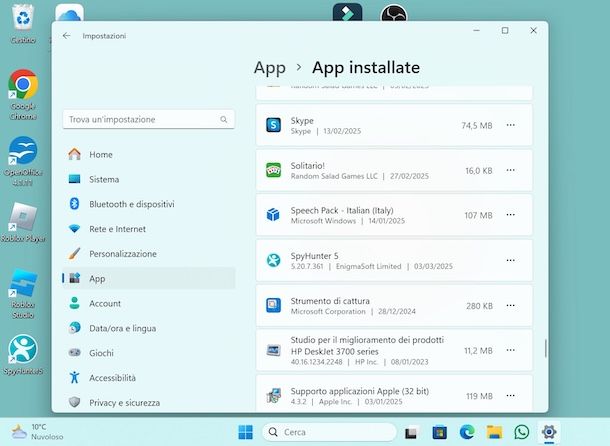This screenshot has width=610, height=446.
Task: Open more options for Speech Pack Italian
Action: (510, 215)
